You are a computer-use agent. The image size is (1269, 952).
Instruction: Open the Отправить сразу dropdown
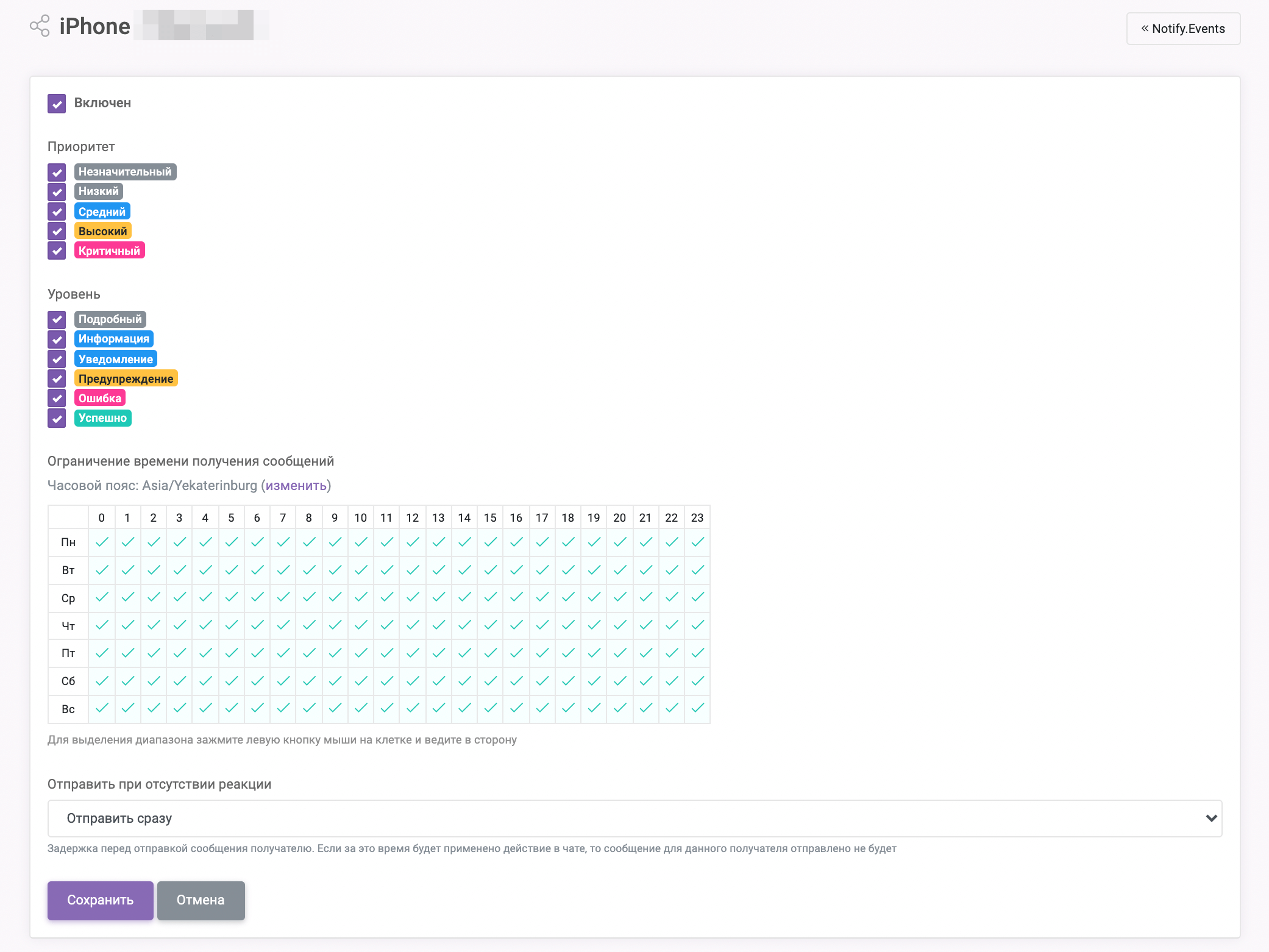[x=634, y=819]
